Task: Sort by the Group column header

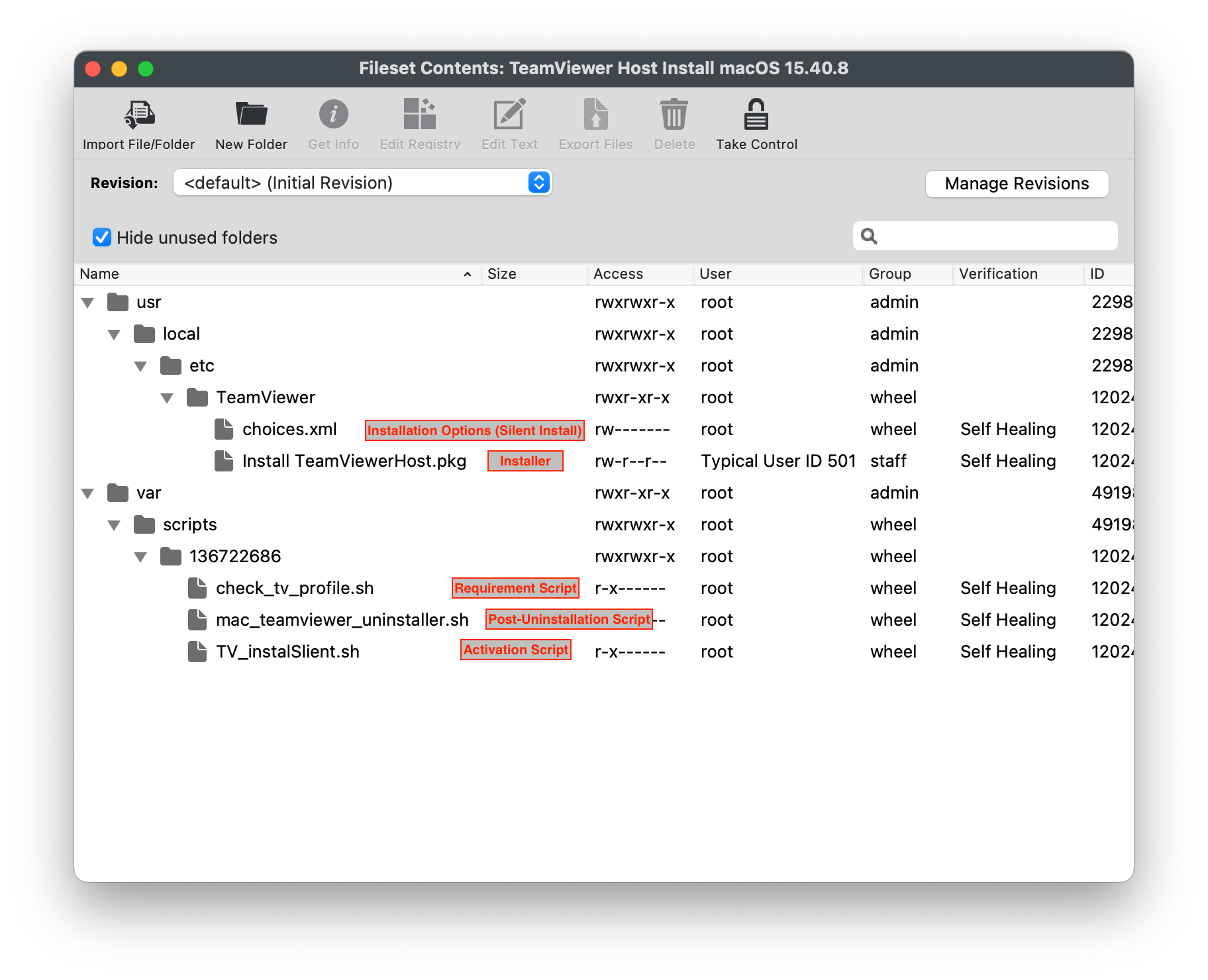Action: point(907,274)
